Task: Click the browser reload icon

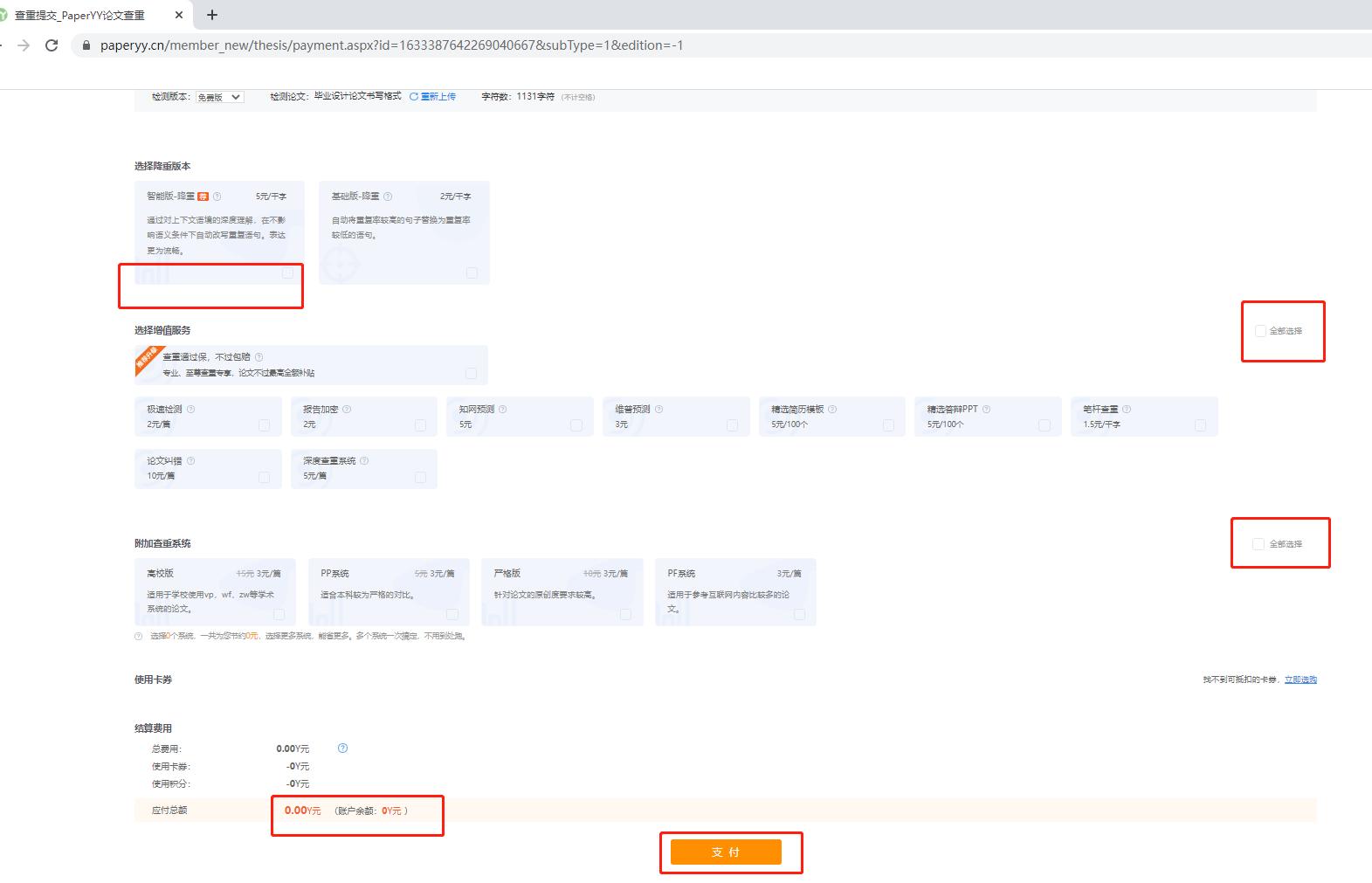Action: click(52, 45)
